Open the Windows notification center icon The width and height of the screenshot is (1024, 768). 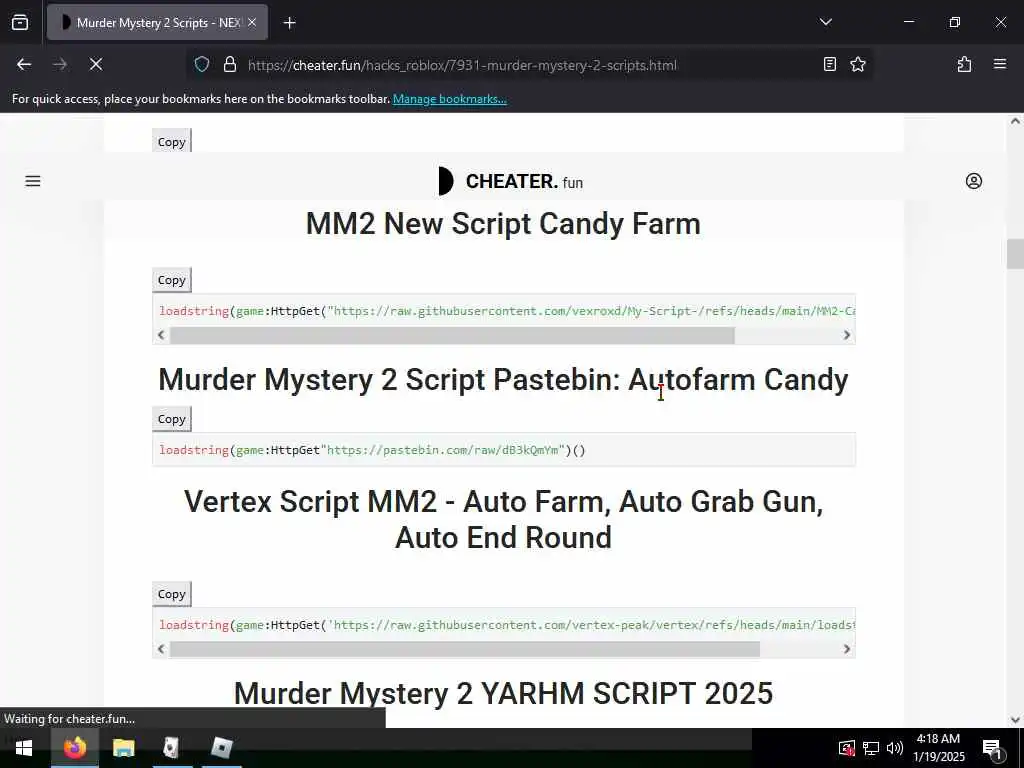pyautogui.click(x=993, y=748)
